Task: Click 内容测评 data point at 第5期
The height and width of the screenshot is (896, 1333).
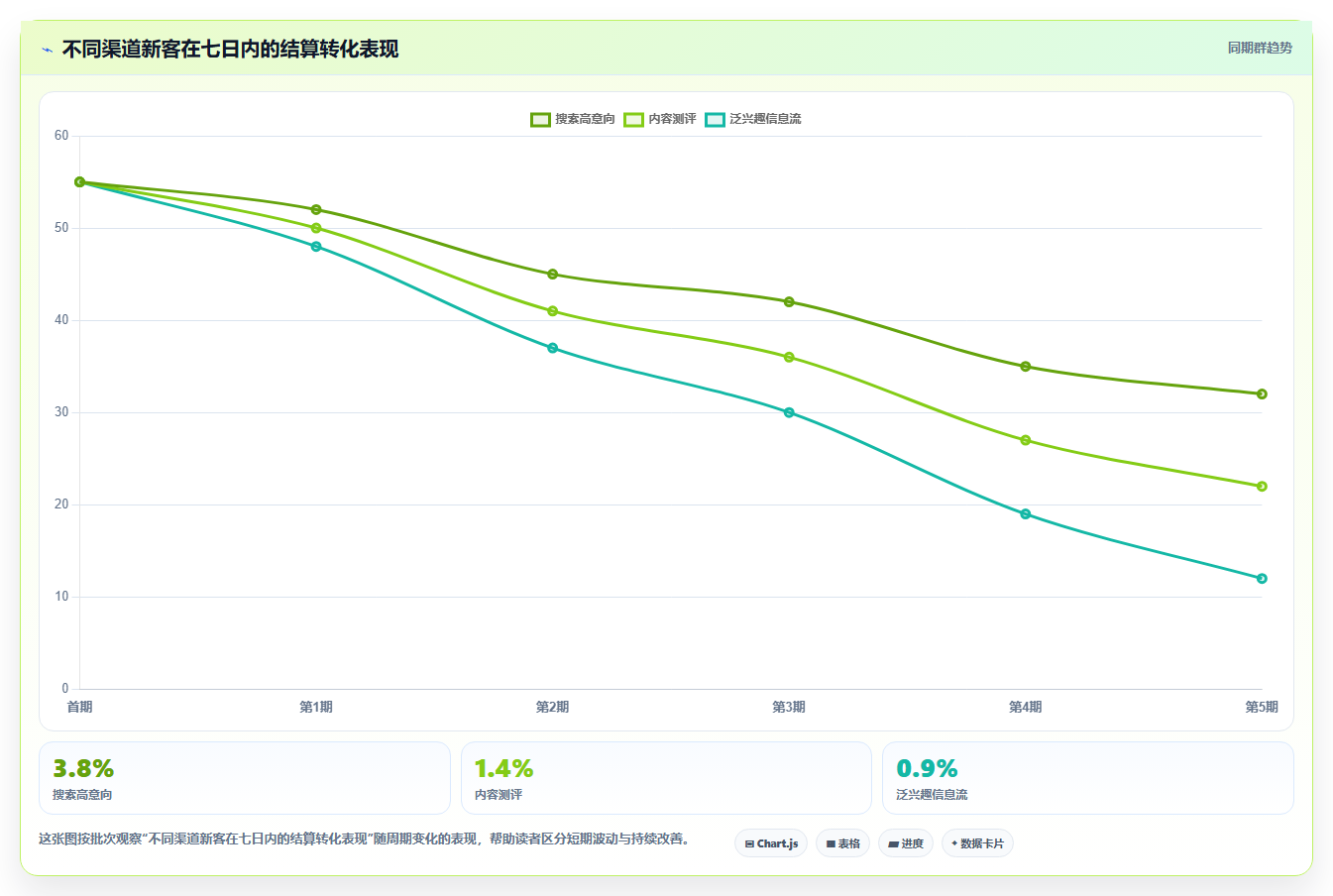Action: click(x=1262, y=486)
